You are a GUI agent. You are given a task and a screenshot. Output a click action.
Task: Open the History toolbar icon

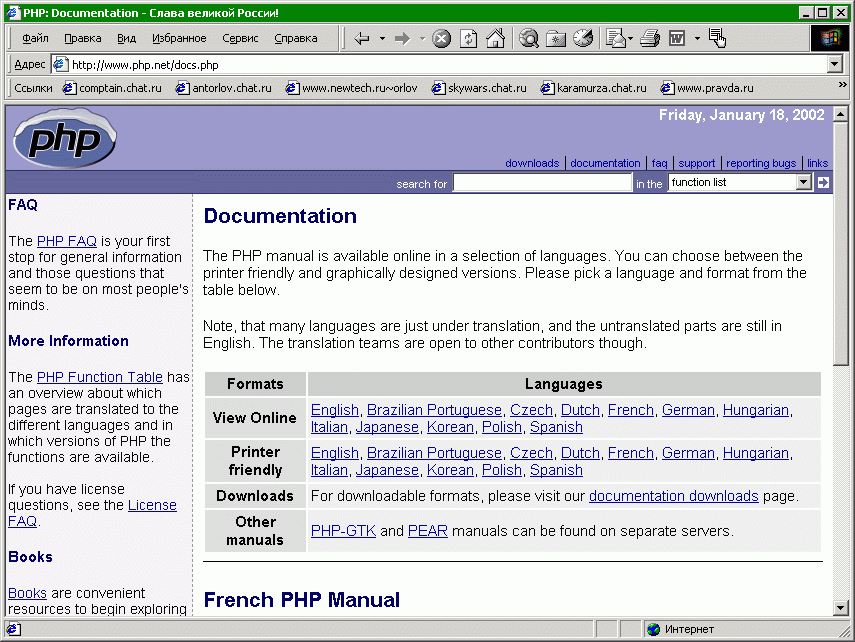583,39
